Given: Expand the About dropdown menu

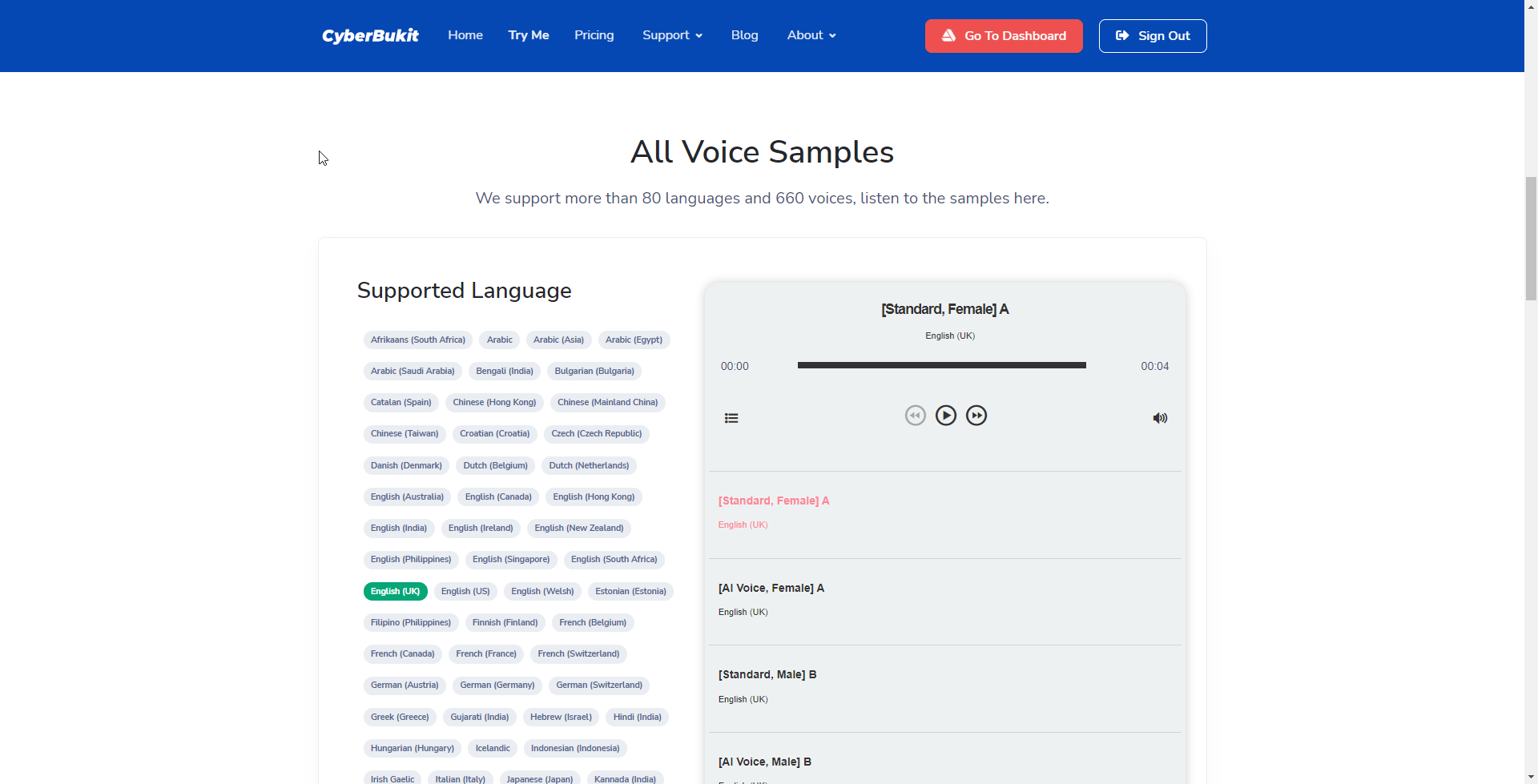Looking at the screenshot, I should coord(811,35).
